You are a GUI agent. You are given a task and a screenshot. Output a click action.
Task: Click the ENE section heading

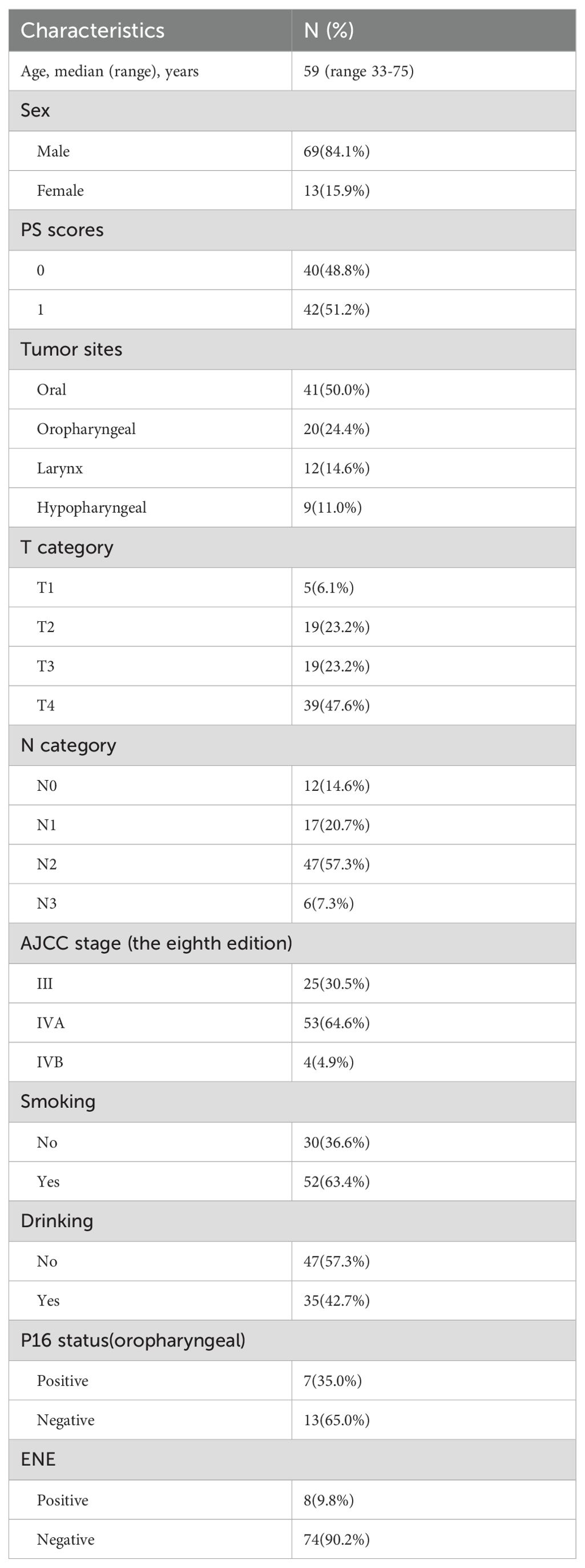[x=38, y=1459]
